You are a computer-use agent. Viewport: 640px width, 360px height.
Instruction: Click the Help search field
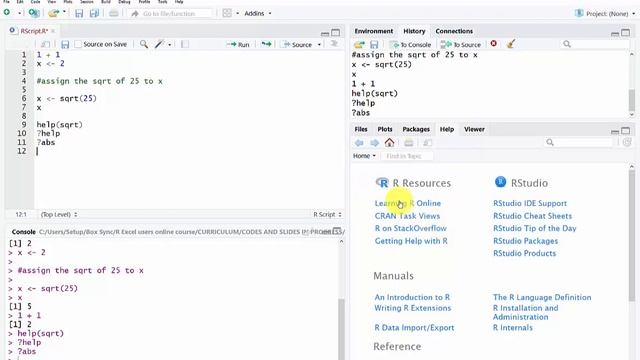click(x=579, y=142)
